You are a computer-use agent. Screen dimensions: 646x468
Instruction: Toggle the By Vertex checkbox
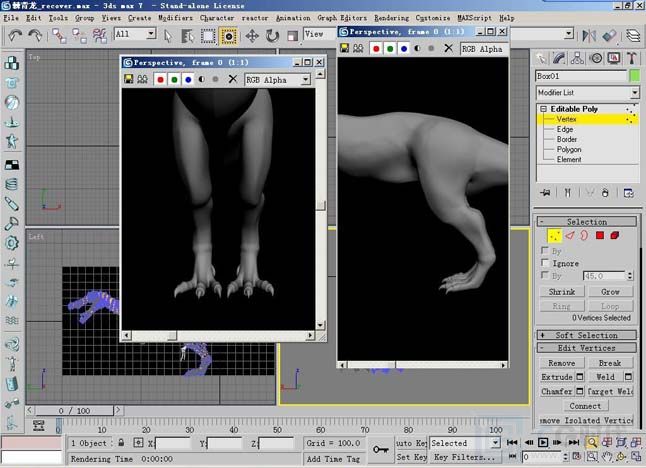(545, 250)
